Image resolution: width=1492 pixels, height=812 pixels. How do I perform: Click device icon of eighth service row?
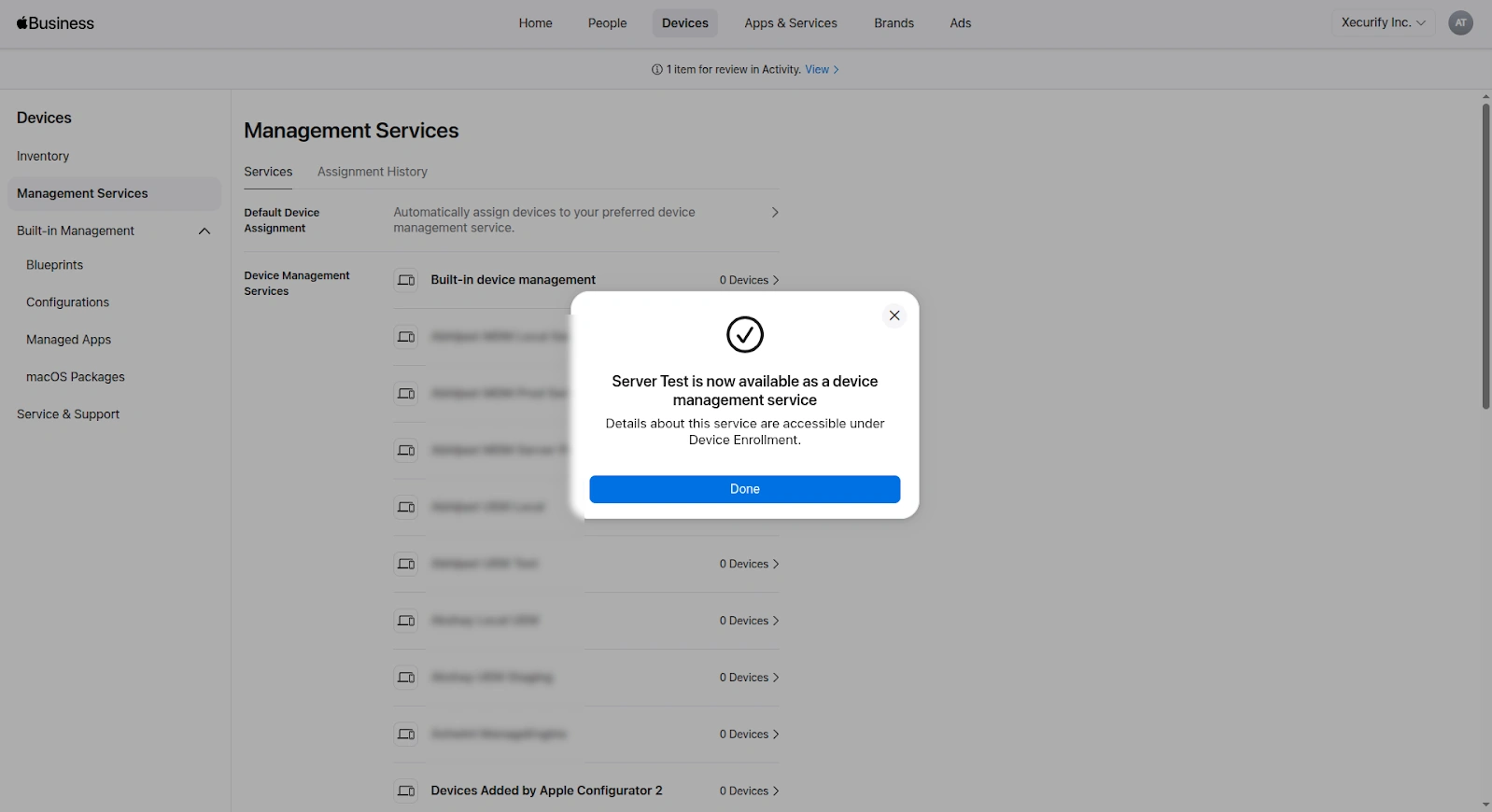[x=406, y=678]
